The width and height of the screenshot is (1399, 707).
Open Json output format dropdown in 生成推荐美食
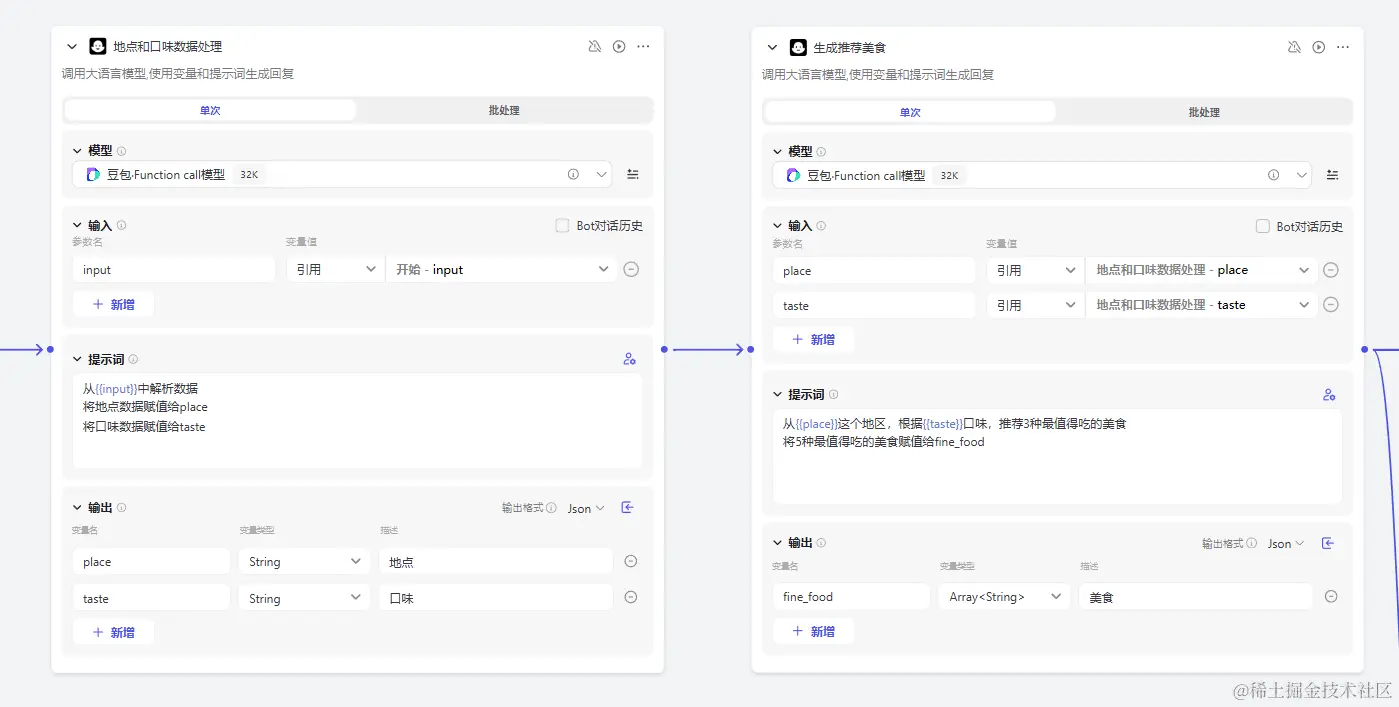(x=1286, y=544)
